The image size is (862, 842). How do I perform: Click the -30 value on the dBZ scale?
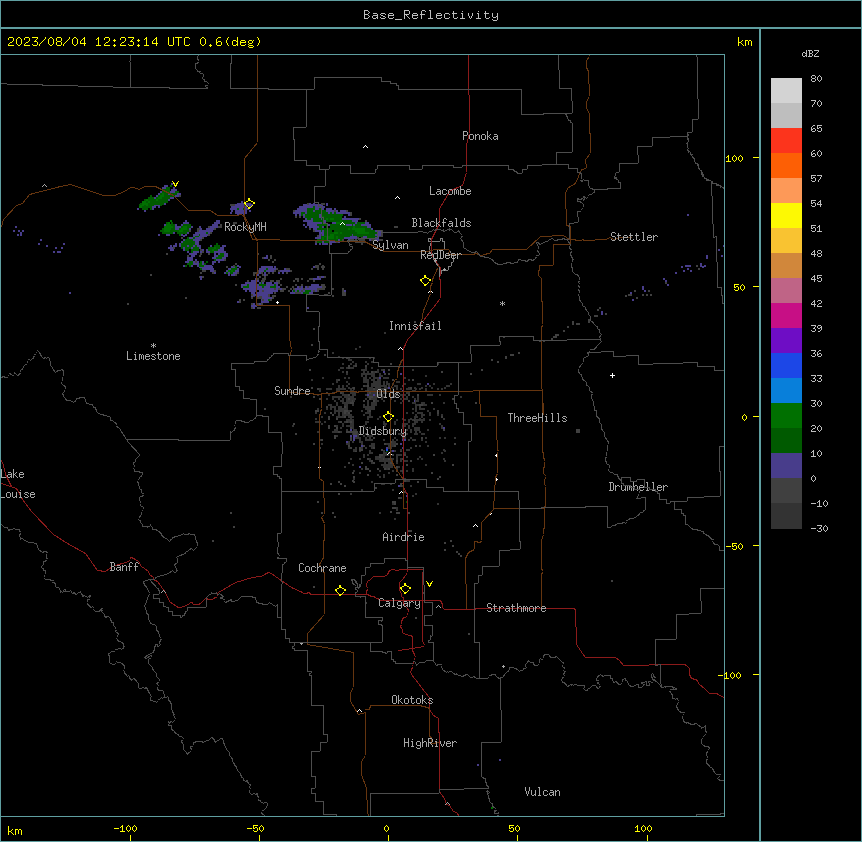coord(819,528)
